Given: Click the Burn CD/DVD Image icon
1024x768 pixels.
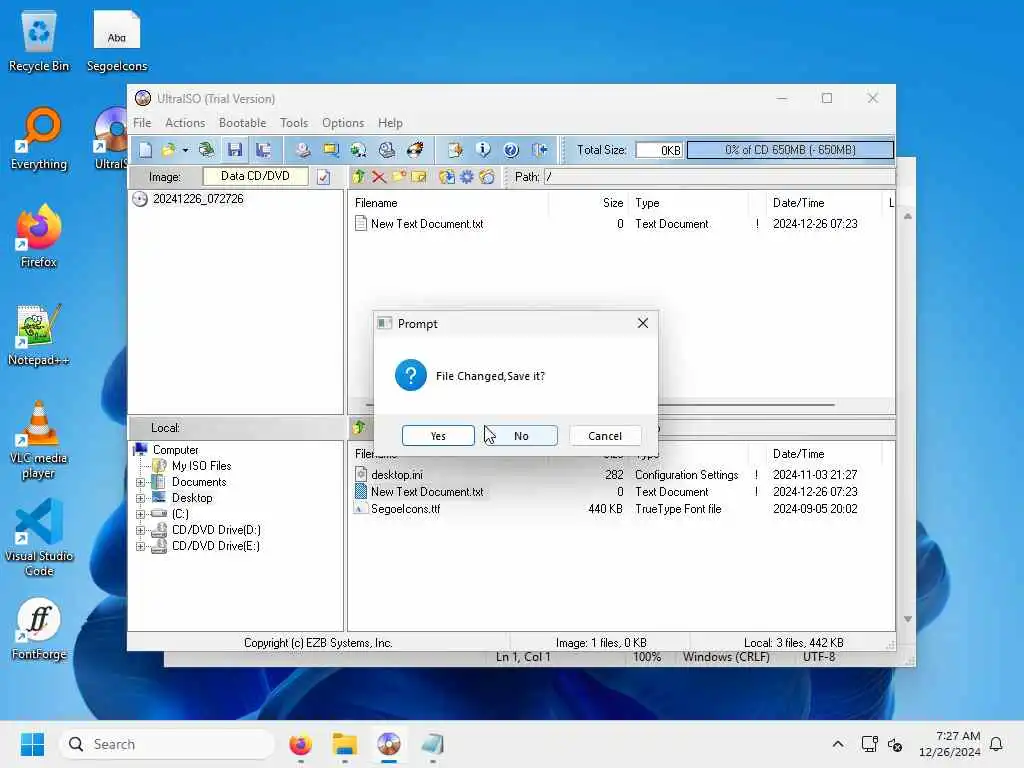Looking at the screenshot, I should tap(415, 150).
